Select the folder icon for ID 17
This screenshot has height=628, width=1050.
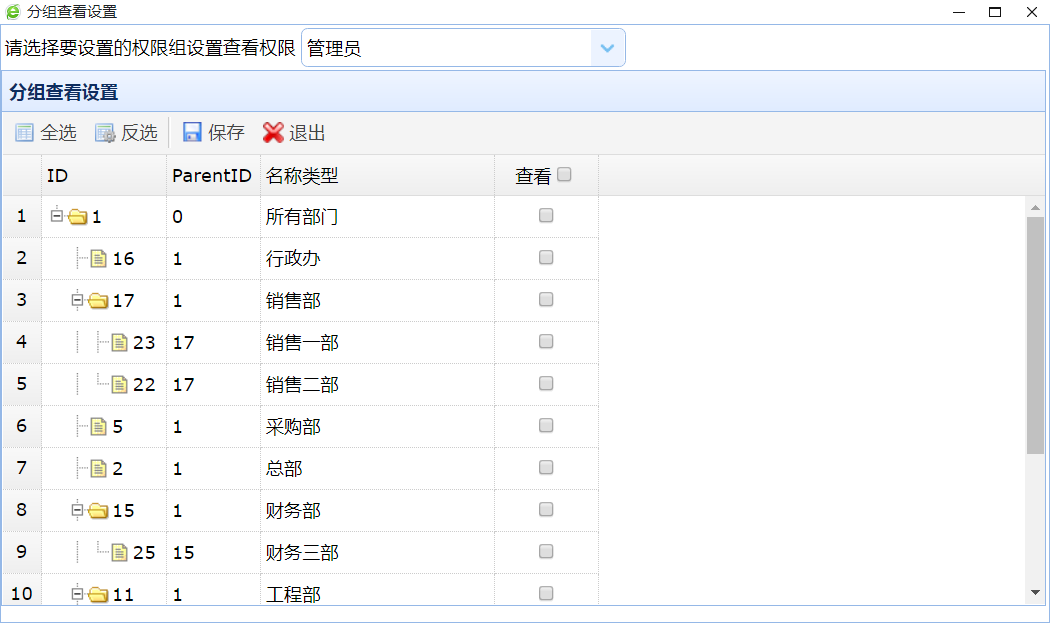pos(98,301)
